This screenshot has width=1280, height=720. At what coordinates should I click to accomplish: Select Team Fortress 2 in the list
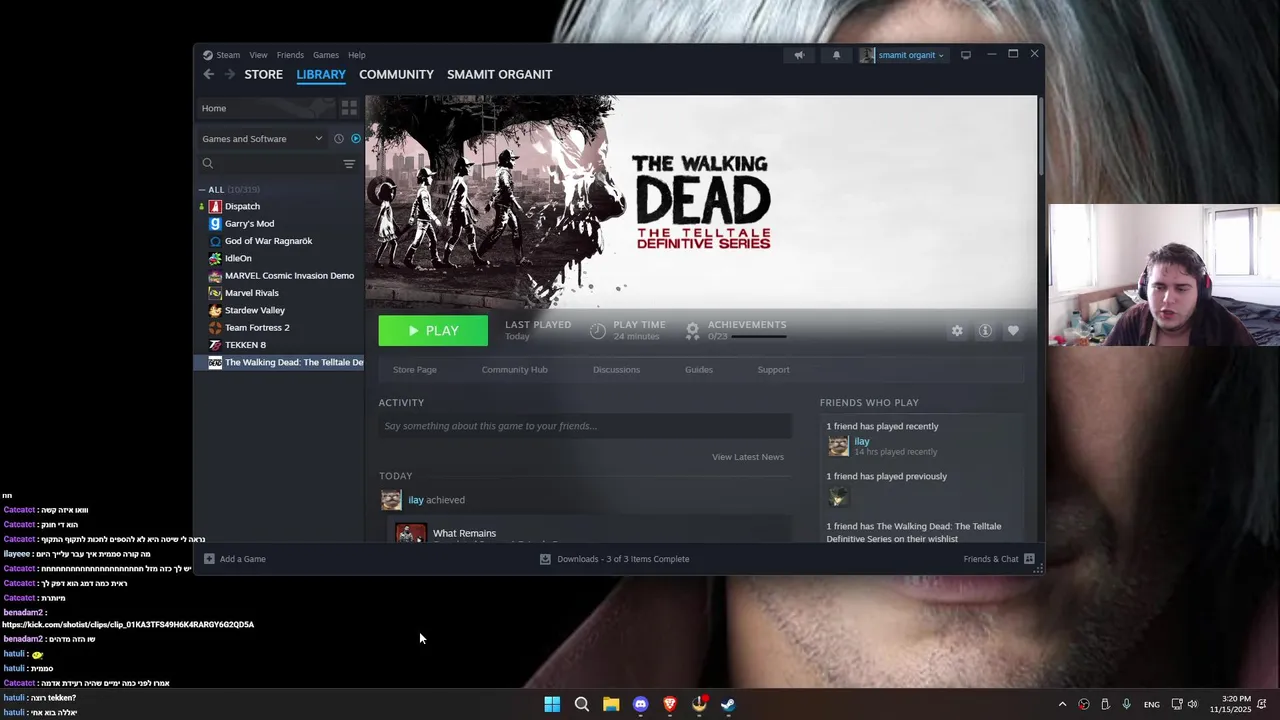click(257, 328)
